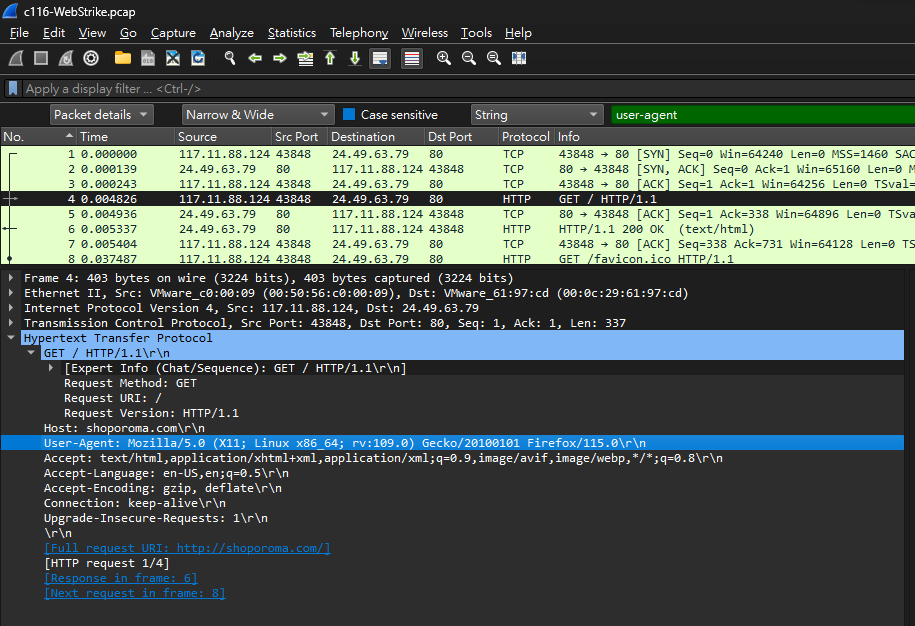Screen dimensions: 915x626
Task: Toggle packet list colorization
Action: (x=412, y=58)
